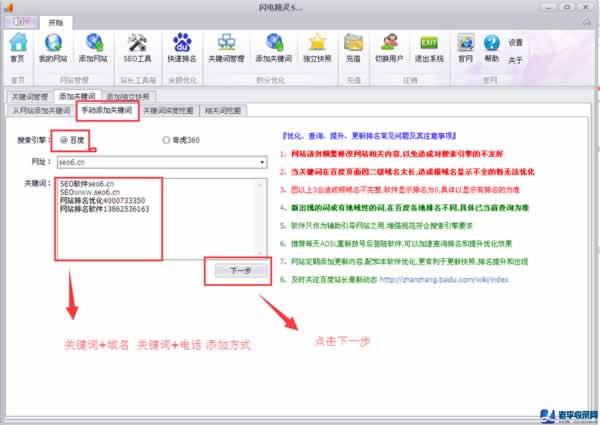Click inside the 关键词 text area
This screenshot has width=600, height=425.
pyautogui.click(x=161, y=219)
